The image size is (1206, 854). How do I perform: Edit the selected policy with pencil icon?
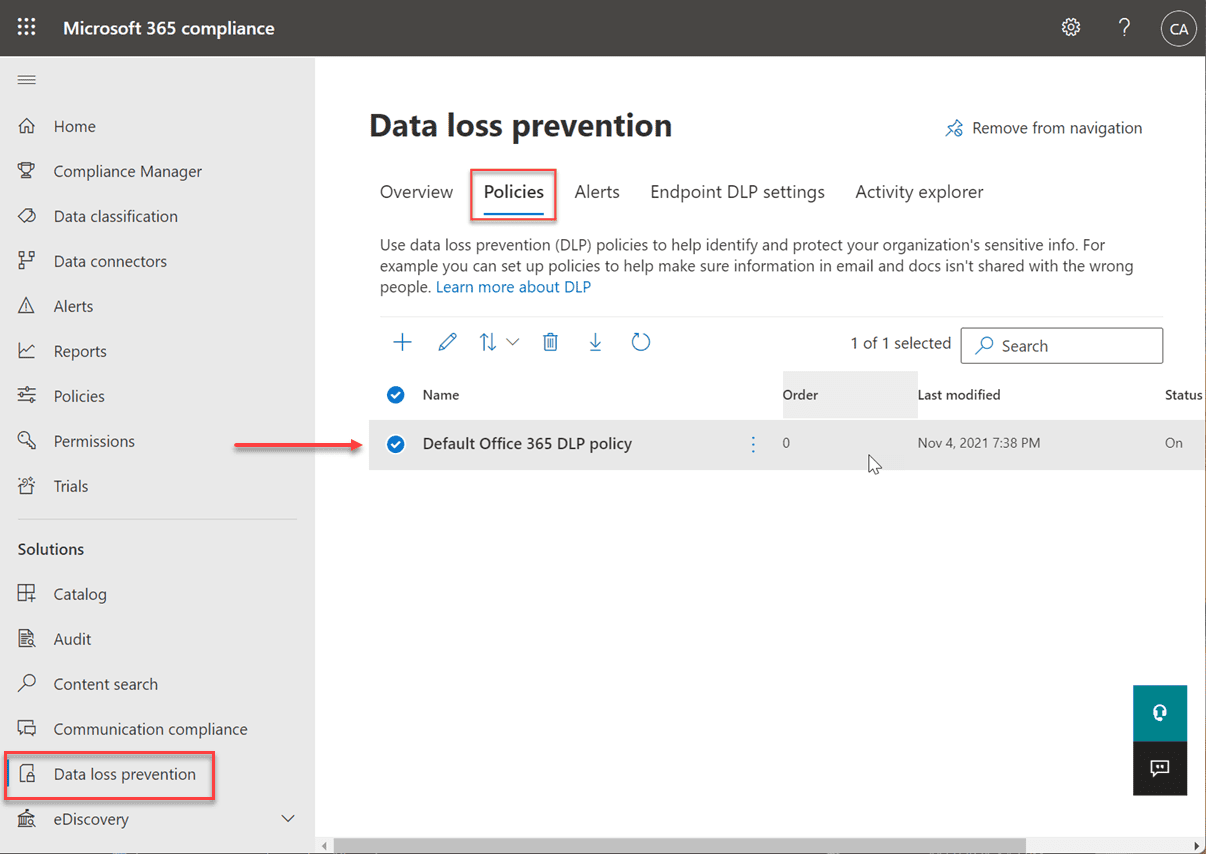pyautogui.click(x=447, y=343)
